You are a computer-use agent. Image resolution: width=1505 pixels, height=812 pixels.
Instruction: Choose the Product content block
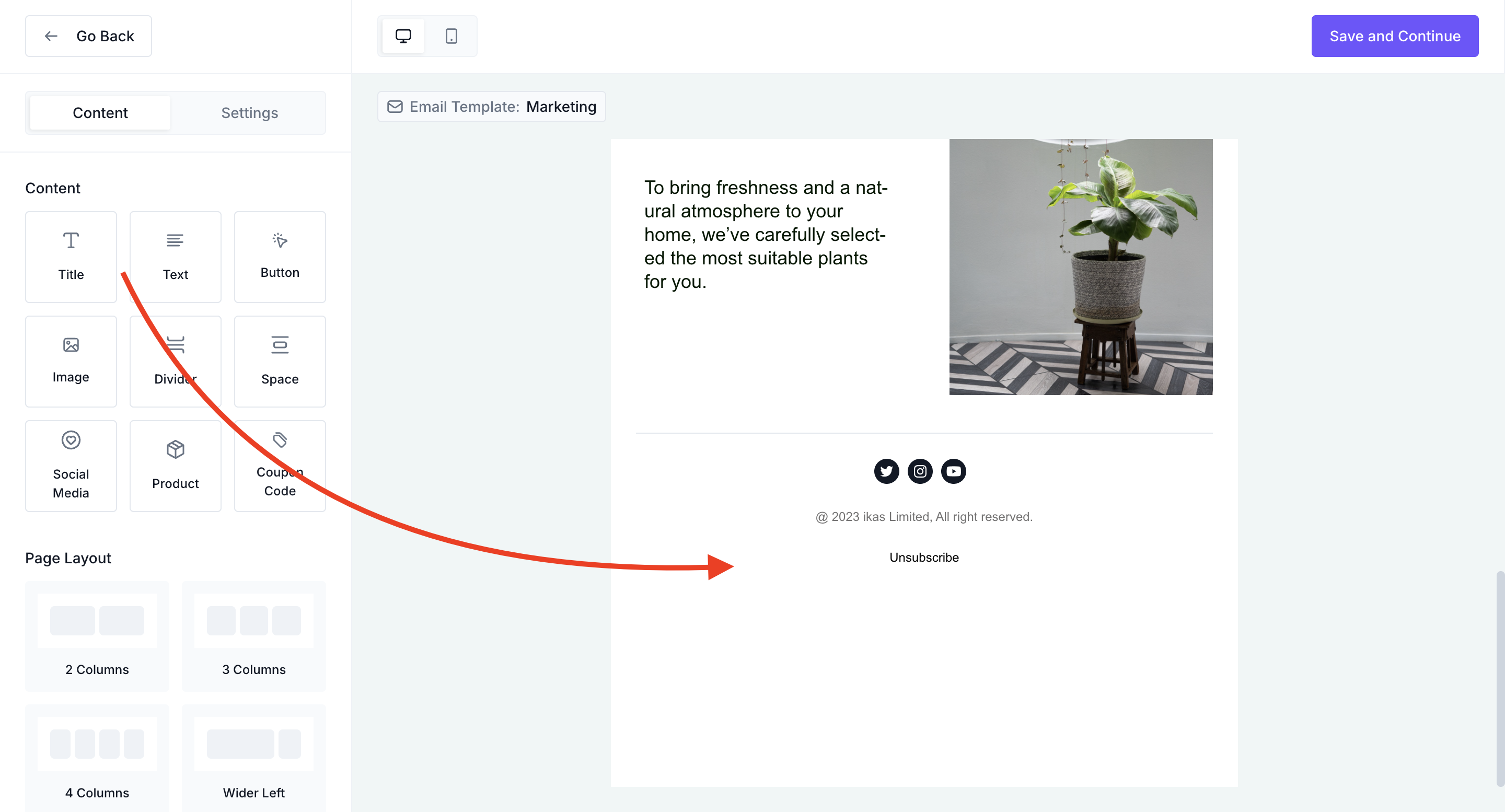click(x=175, y=466)
